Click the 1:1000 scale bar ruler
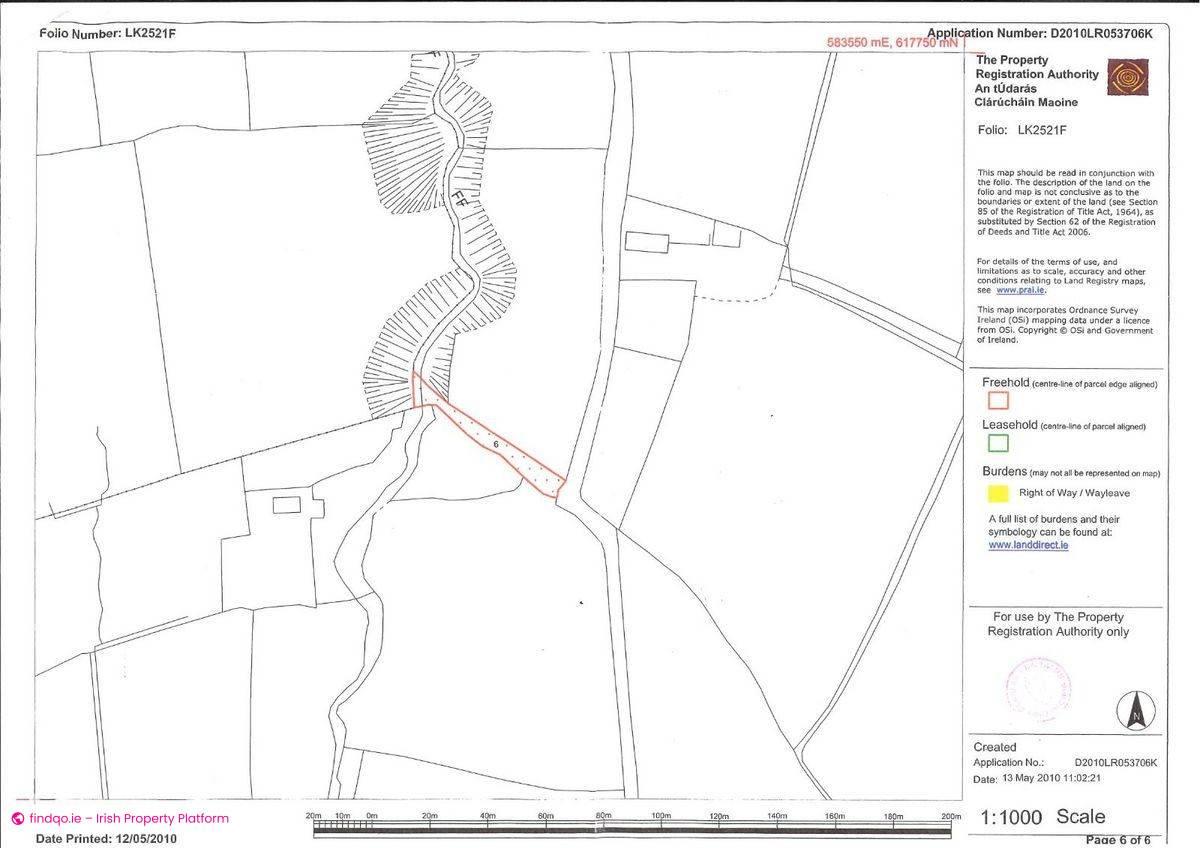The width and height of the screenshot is (1200, 848). 630,823
